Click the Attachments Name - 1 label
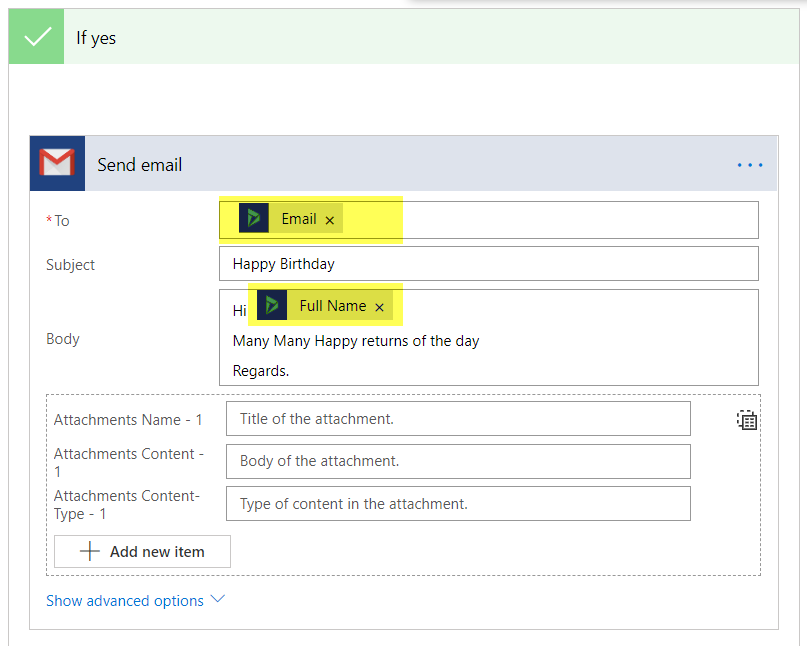Screen dimensions: 807x646 click(x=128, y=420)
